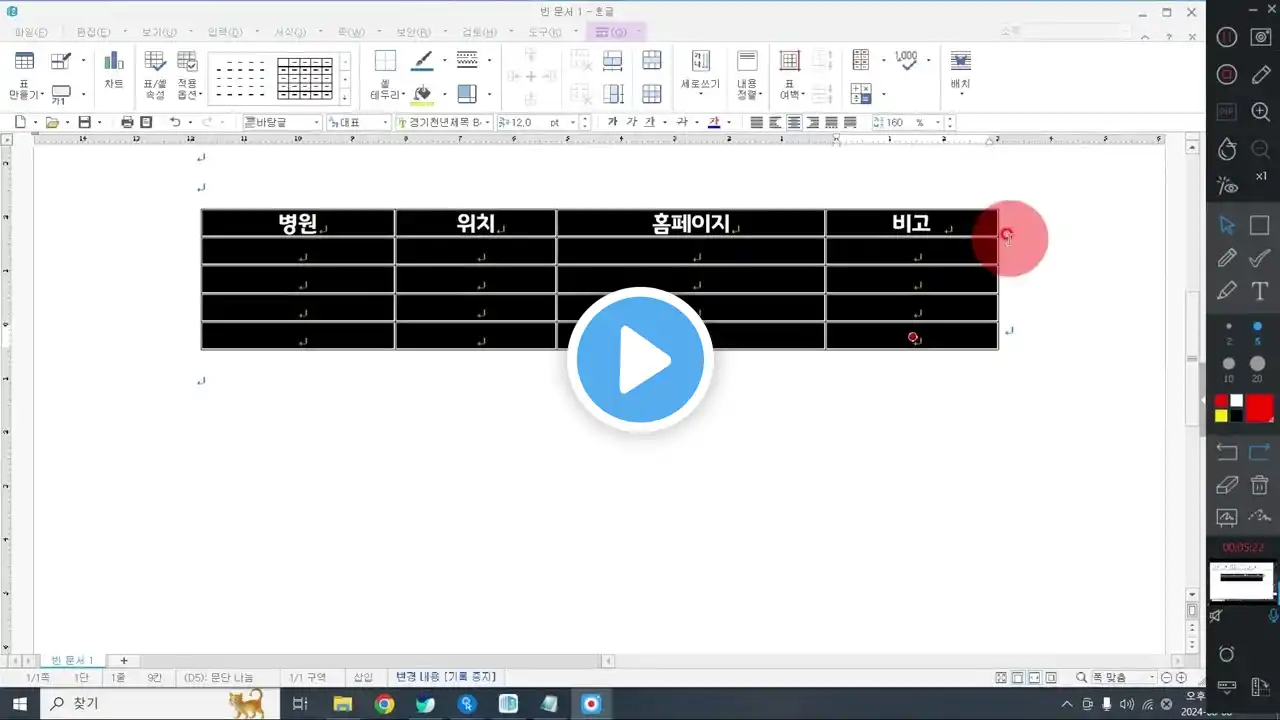Click the 셀 테두리 cell border icon
The image size is (1280, 720).
click(x=385, y=62)
